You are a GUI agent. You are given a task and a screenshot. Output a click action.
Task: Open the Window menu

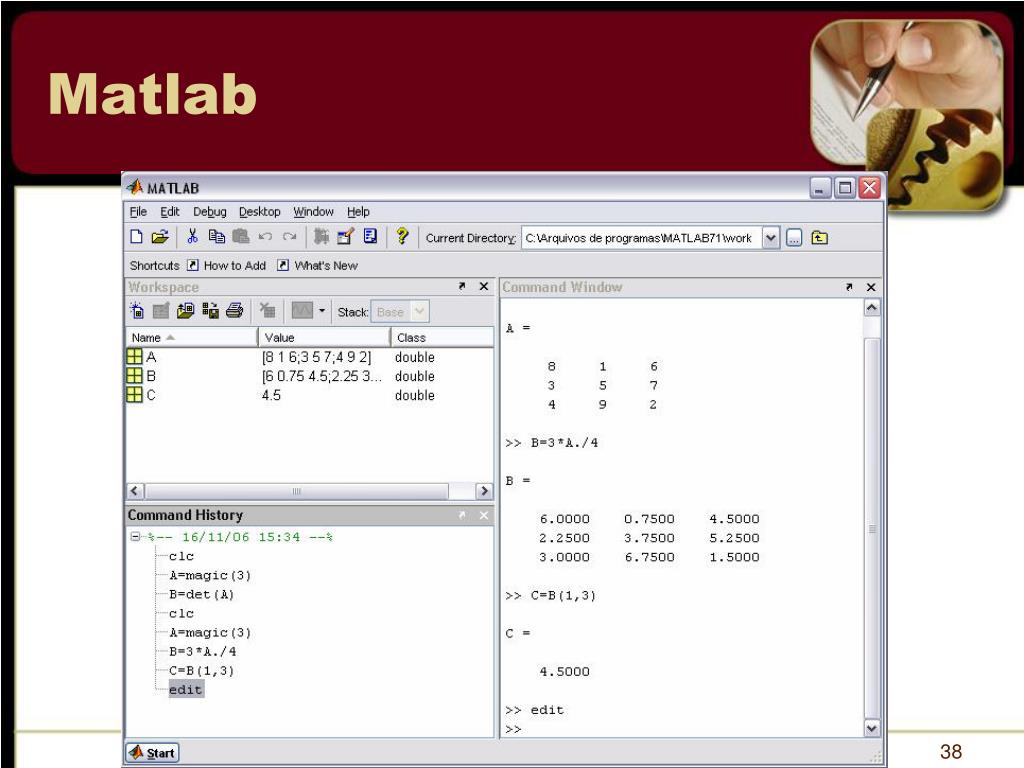pyautogui.click(x=313, y=212)
